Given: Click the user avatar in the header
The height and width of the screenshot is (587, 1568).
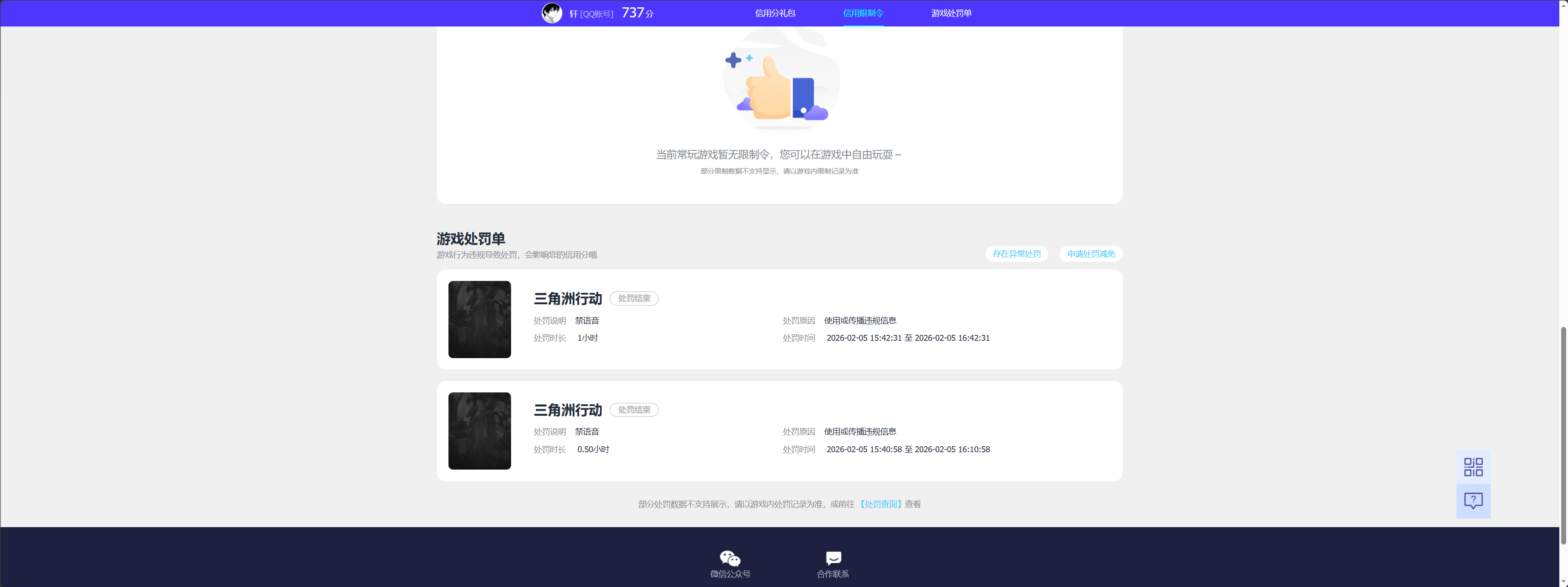Looking at the screenshot, I should click(551, 13).
